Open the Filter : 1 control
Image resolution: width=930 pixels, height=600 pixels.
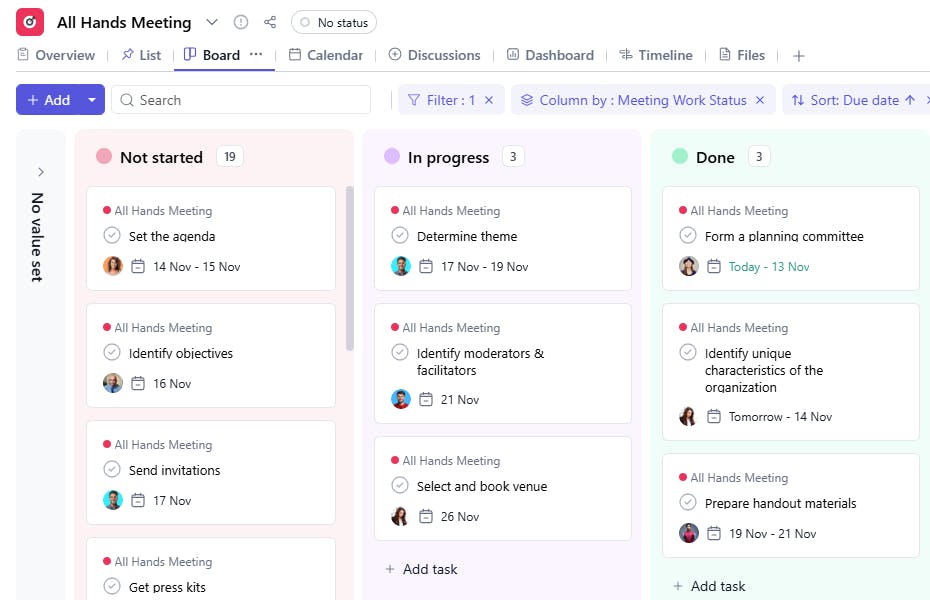click(x=442, y=100)
